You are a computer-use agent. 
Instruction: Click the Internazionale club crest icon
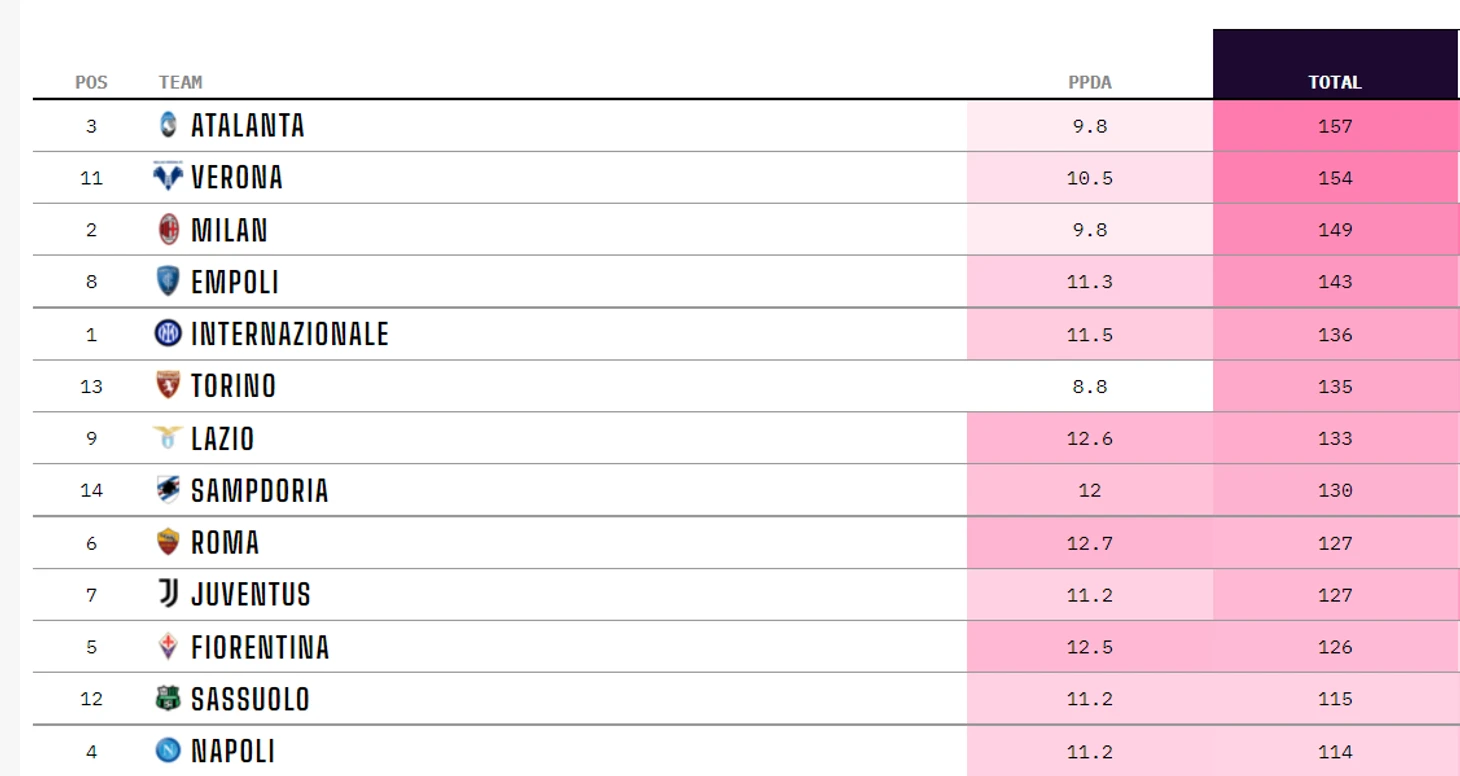pyautogui.click(x=168, y=334)
